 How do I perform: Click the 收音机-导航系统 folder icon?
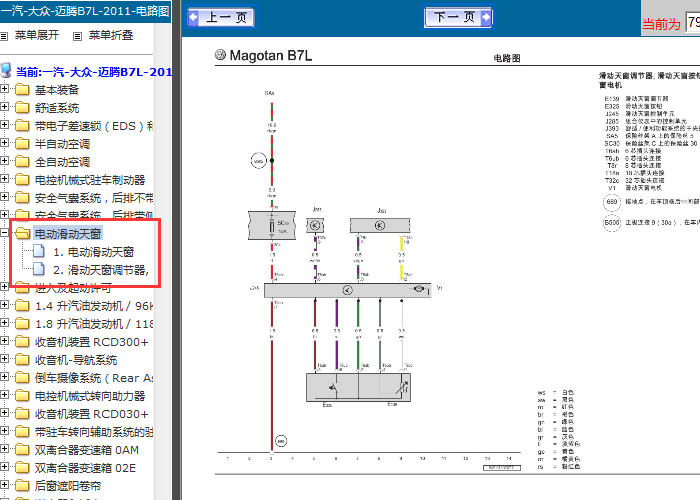[x=22, y=359]
